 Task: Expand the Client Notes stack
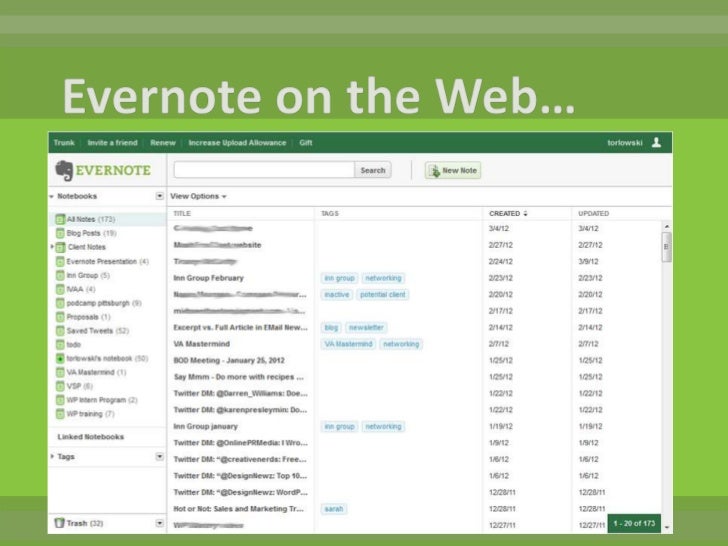tap(52, 247)
